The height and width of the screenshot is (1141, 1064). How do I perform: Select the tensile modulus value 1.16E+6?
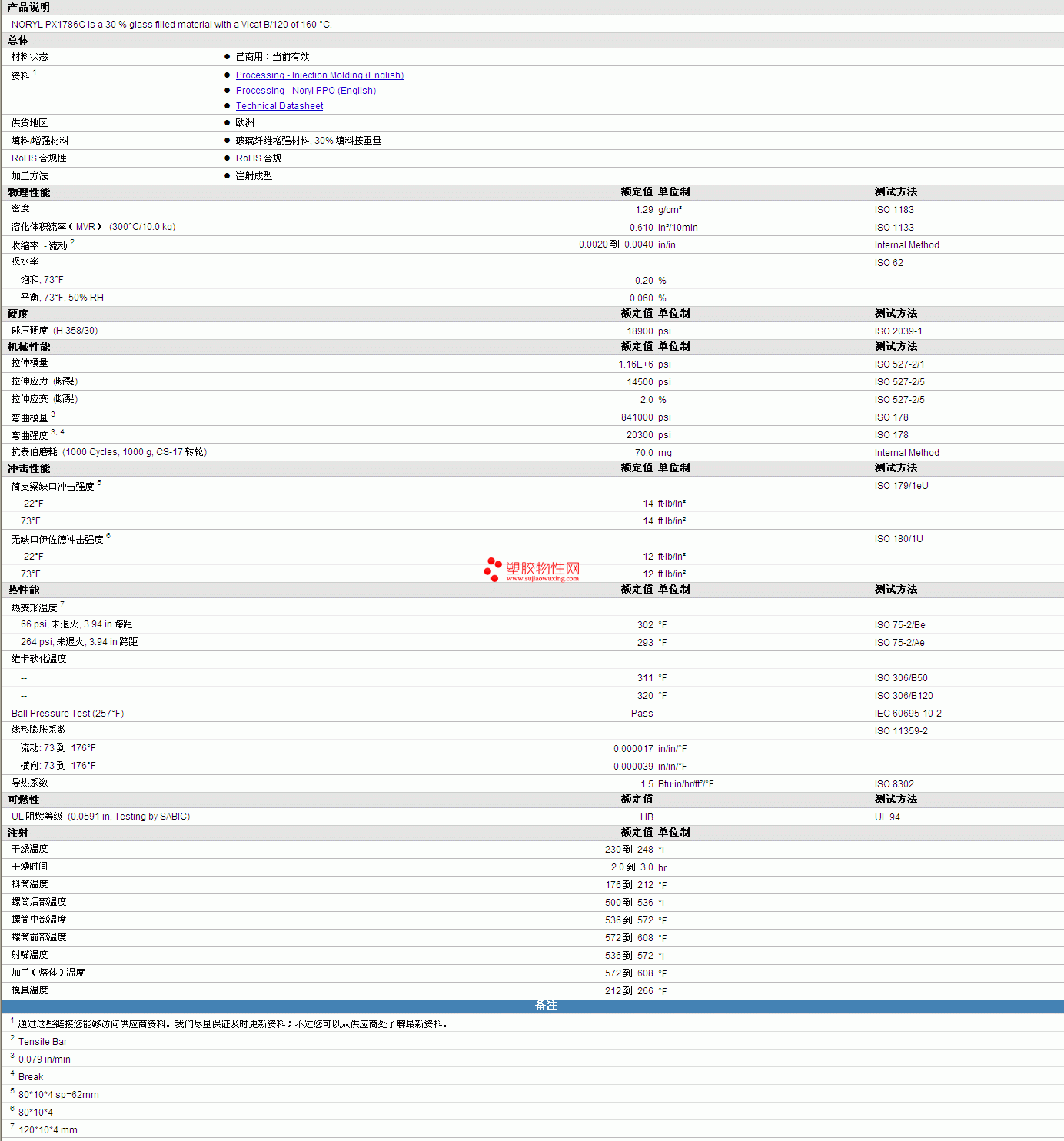click(636, 364)
